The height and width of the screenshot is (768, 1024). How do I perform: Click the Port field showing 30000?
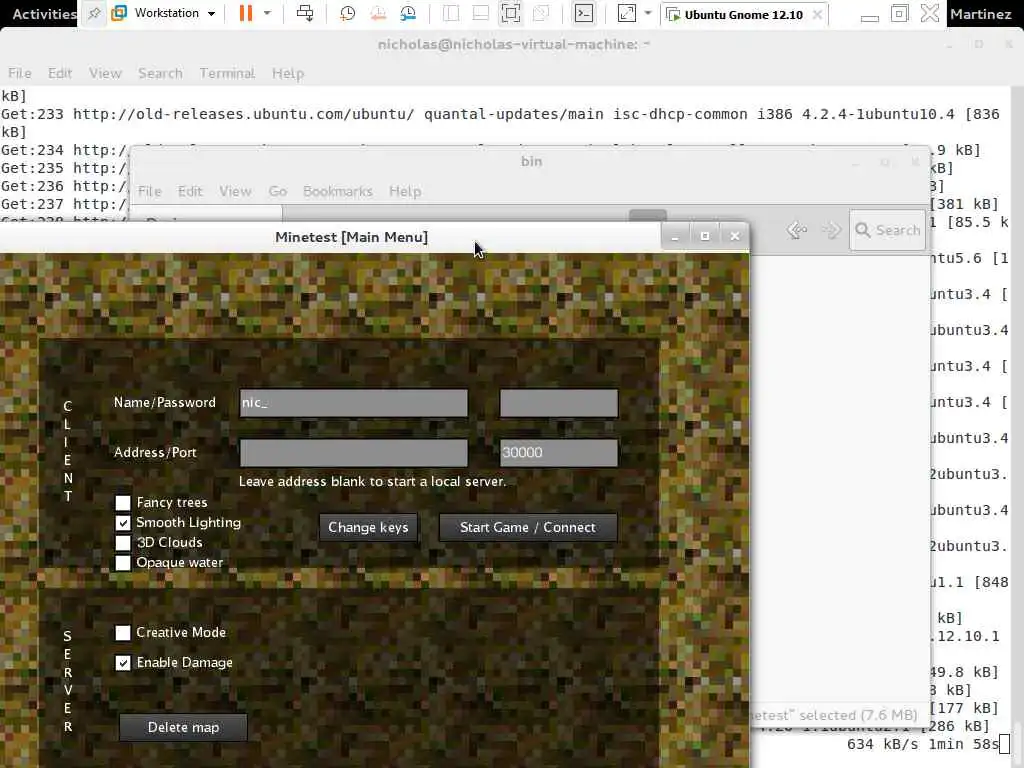(x=558, y=453)
